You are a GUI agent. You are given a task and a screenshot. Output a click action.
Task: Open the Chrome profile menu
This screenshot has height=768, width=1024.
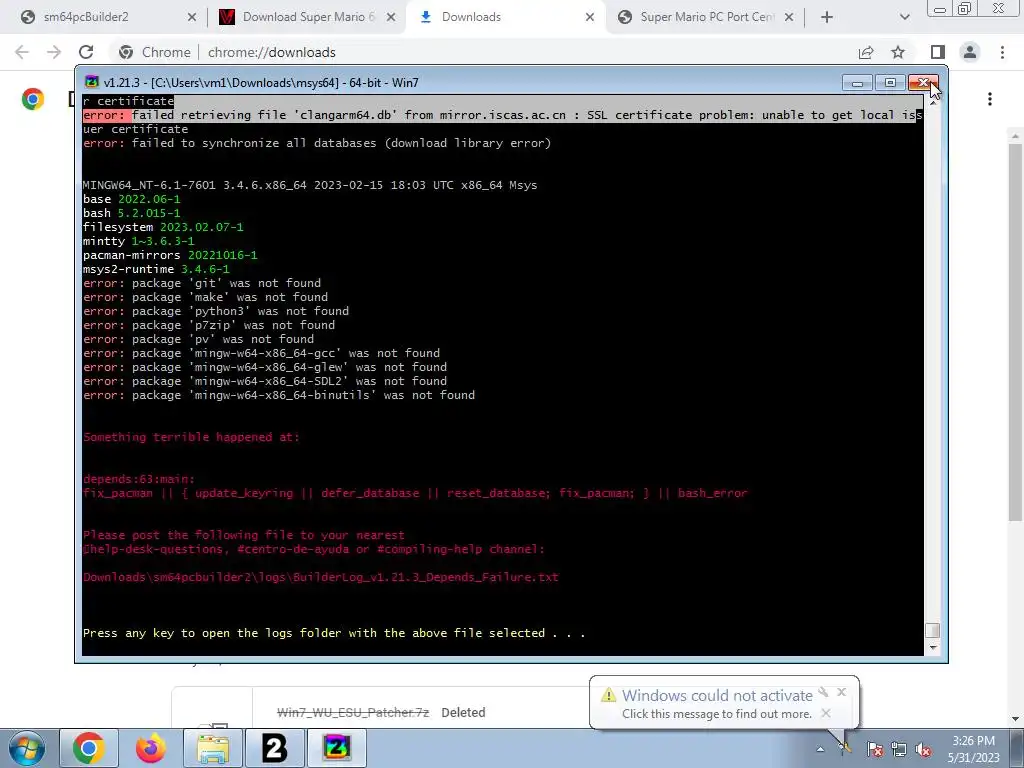click(970, 52)
